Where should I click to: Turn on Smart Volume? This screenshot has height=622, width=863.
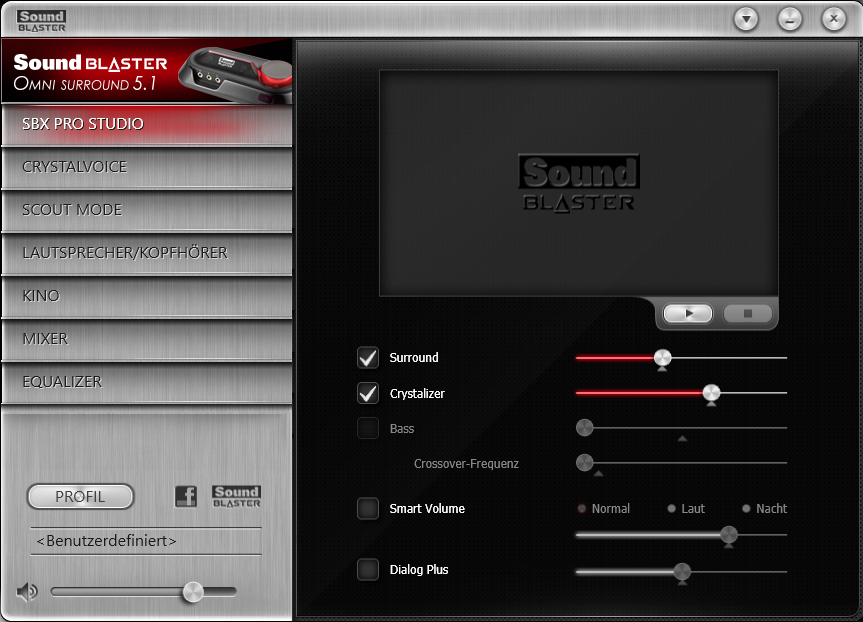coord(368,509)
